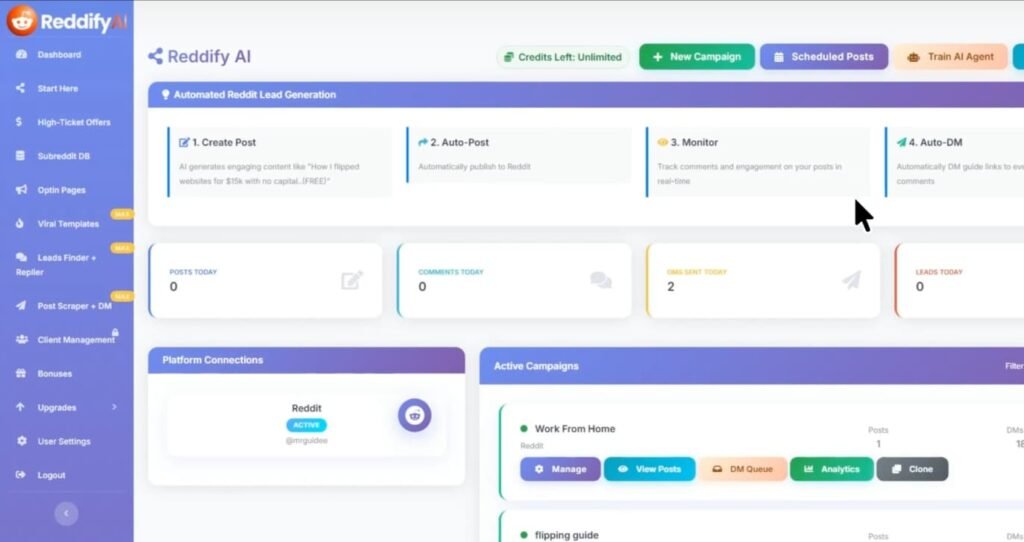Open High-Ticket Offers menu item
This screenshot has width=1024, height=542.
click(74, 122)
